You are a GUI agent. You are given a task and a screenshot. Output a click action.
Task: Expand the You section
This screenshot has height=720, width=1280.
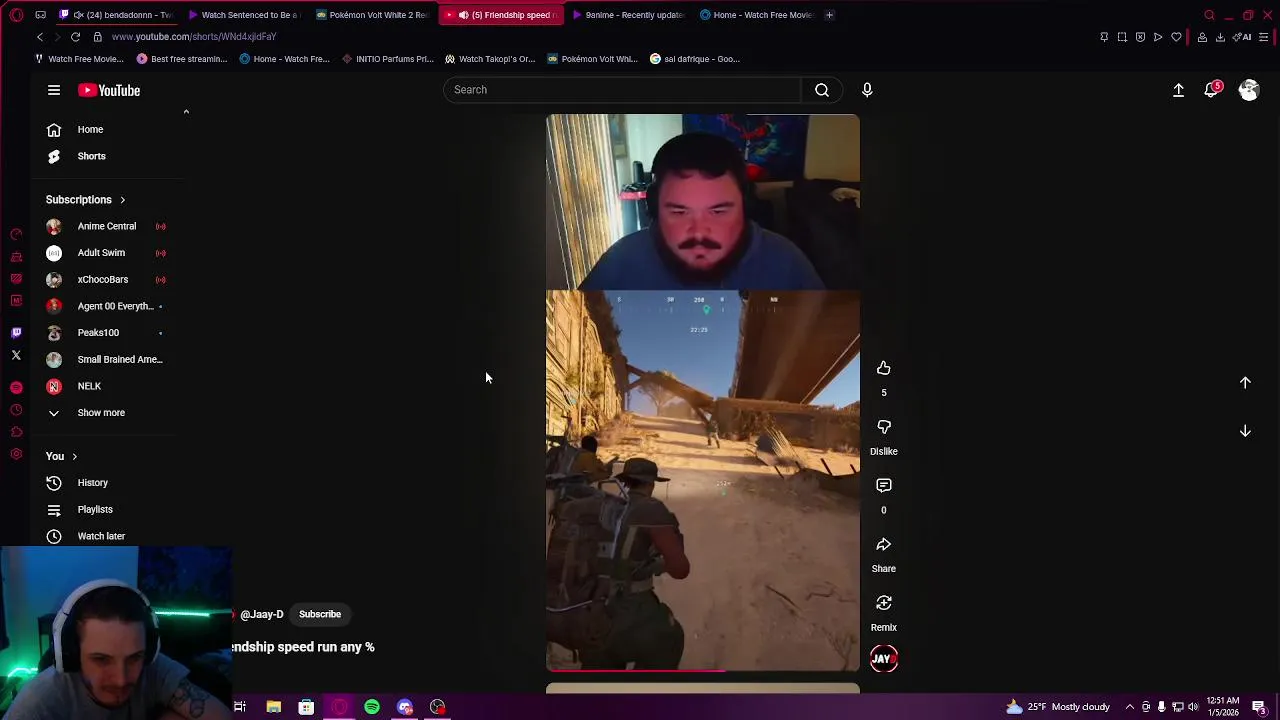pyautogui.click(x=61, y=456)
